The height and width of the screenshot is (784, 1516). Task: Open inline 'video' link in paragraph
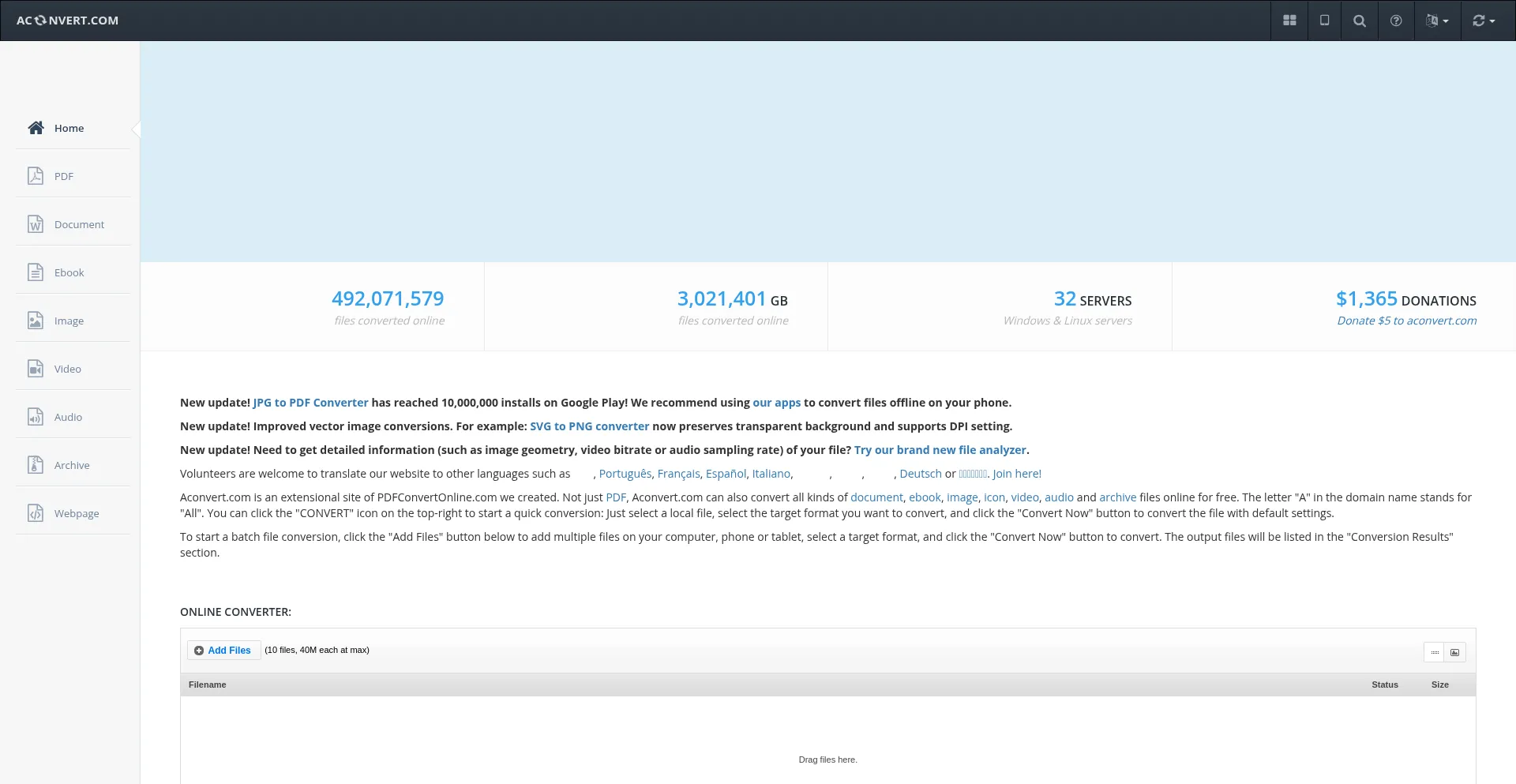pyautogui.click(x=1025, y=497)
